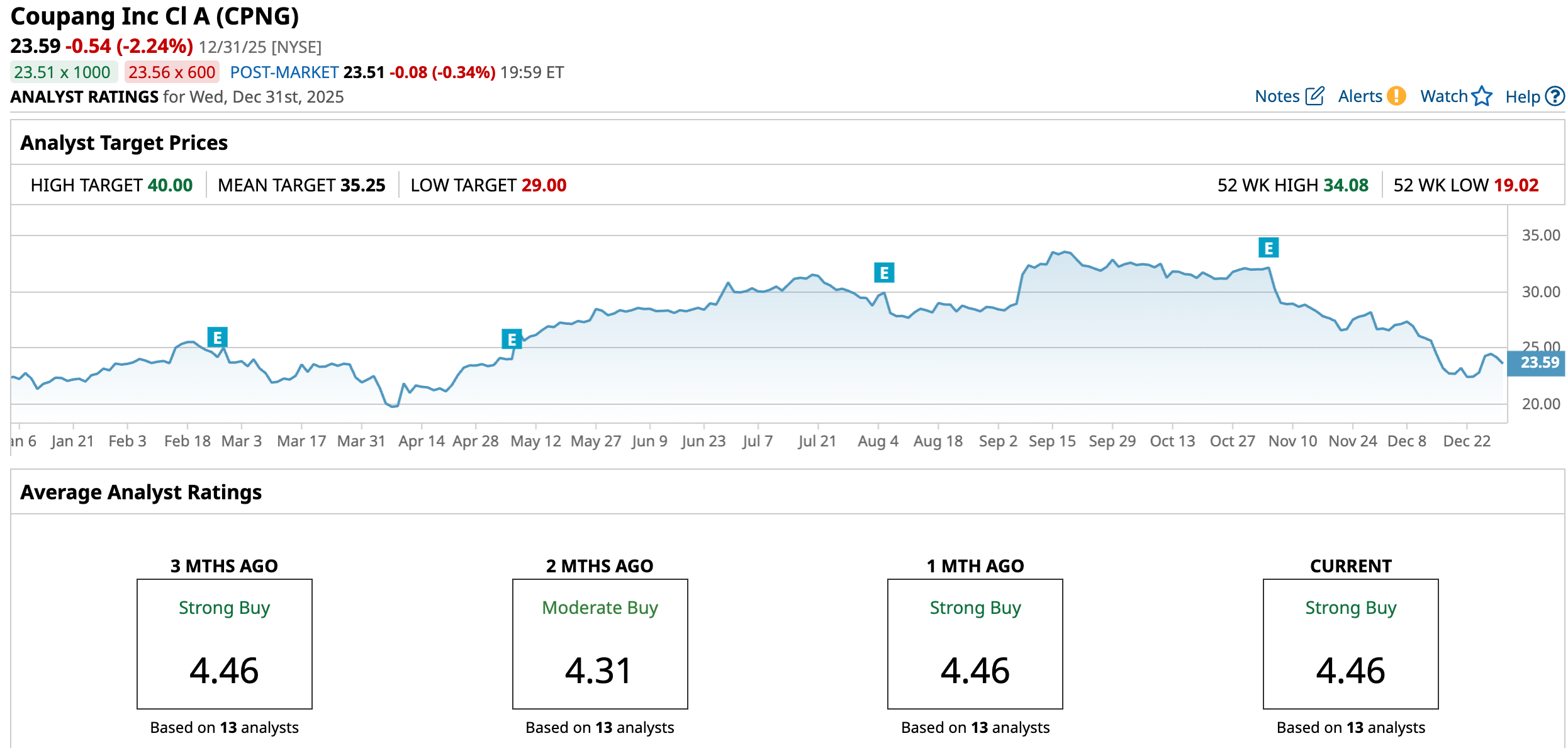Click the Watch link text
This screenshot has width=1568, height=748.
pyautogui.click(x=1443, y=96)
